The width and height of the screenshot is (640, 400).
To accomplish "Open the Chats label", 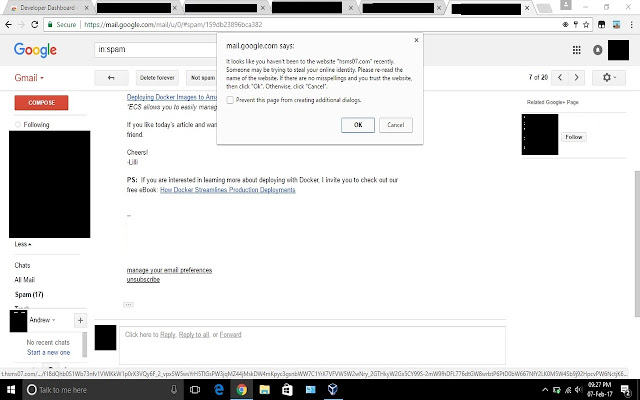I will (x=22, y=265).
